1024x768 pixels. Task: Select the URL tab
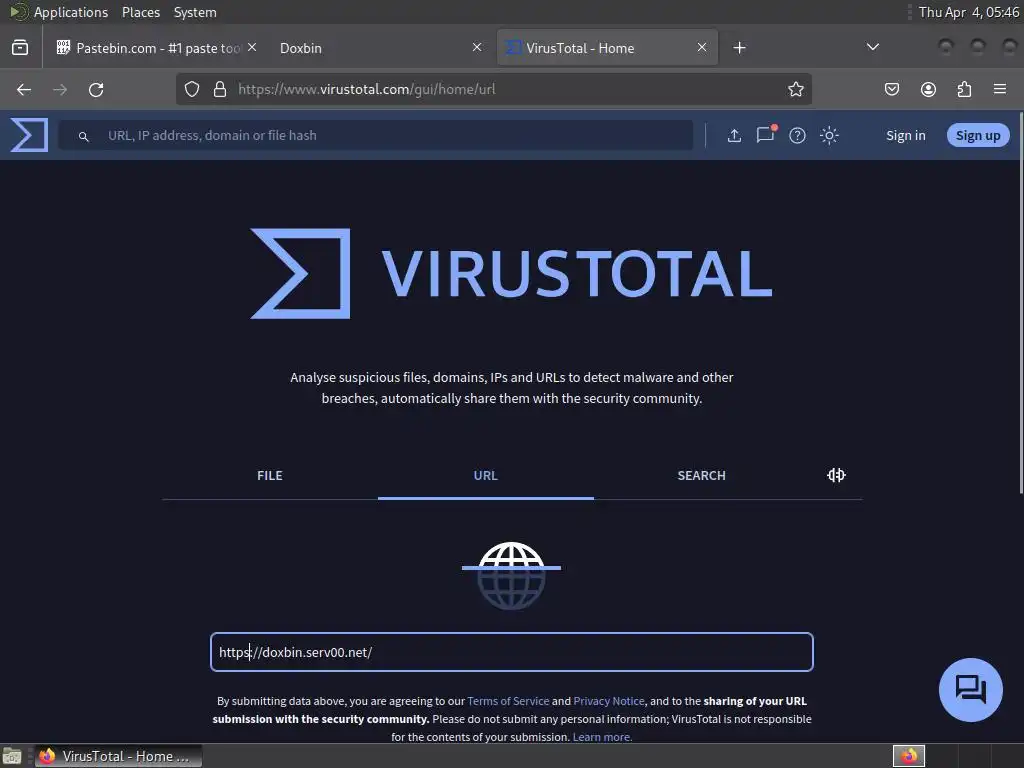coord(486,475)
